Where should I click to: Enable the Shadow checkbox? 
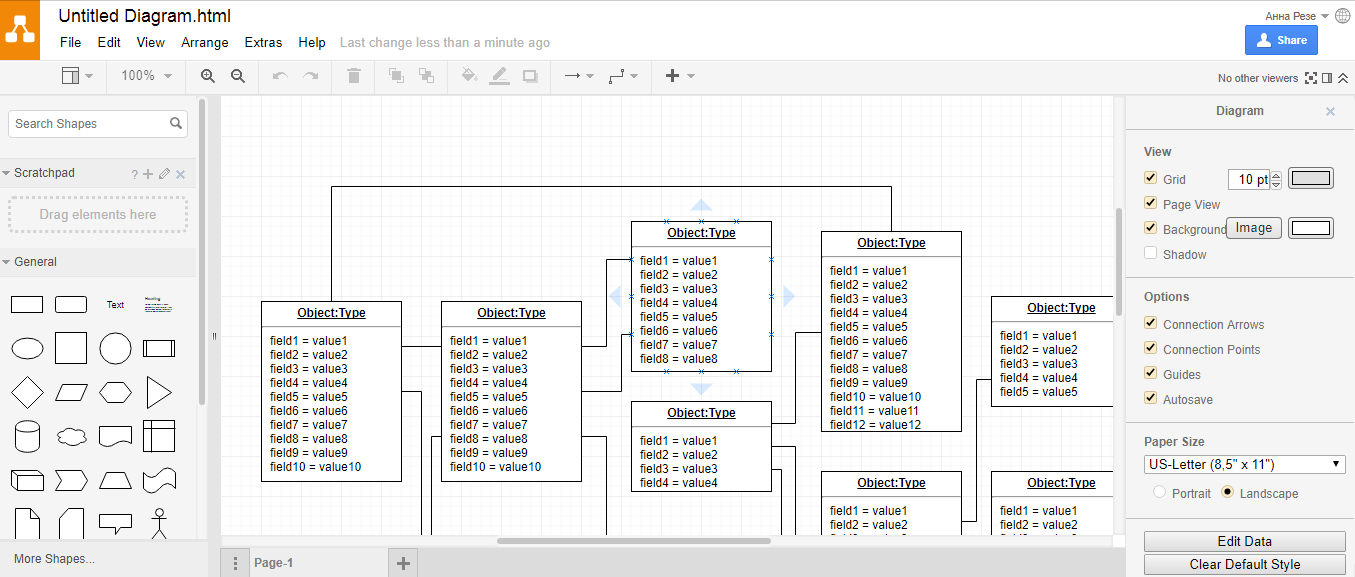(1151, 254)
